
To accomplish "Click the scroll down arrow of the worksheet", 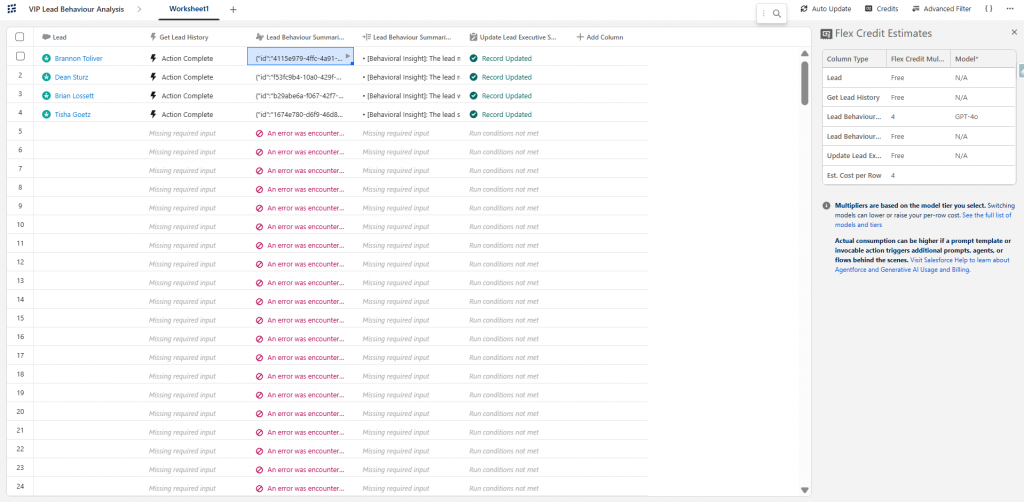I will pyautogui.click(x=805, y=490).
